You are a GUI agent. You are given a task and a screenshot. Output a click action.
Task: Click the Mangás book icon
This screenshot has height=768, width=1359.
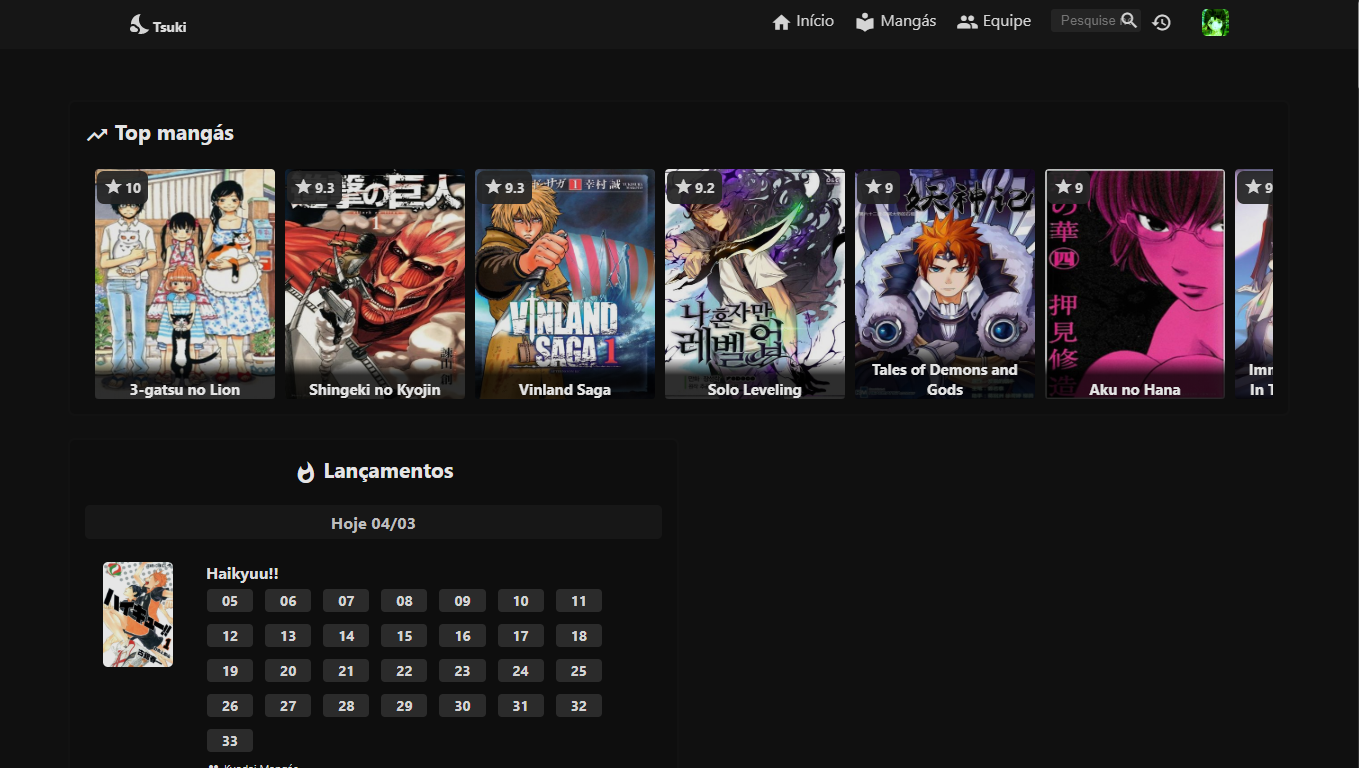865,22
